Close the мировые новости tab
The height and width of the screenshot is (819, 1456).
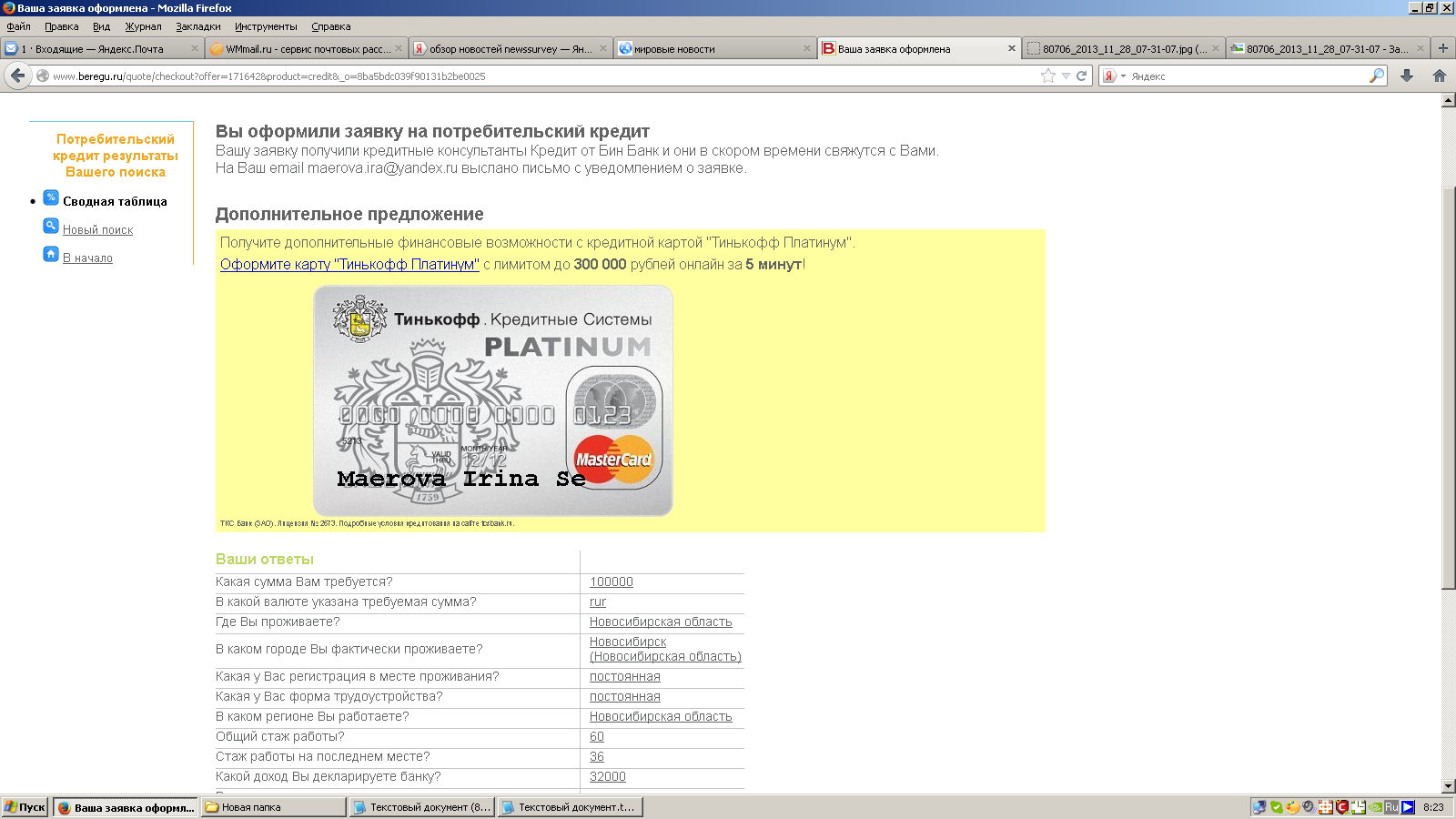[807, 49]
